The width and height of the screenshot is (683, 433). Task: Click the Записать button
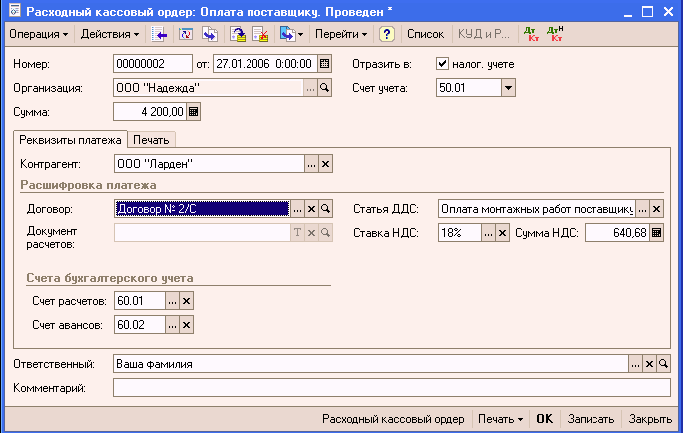[590, 419]
